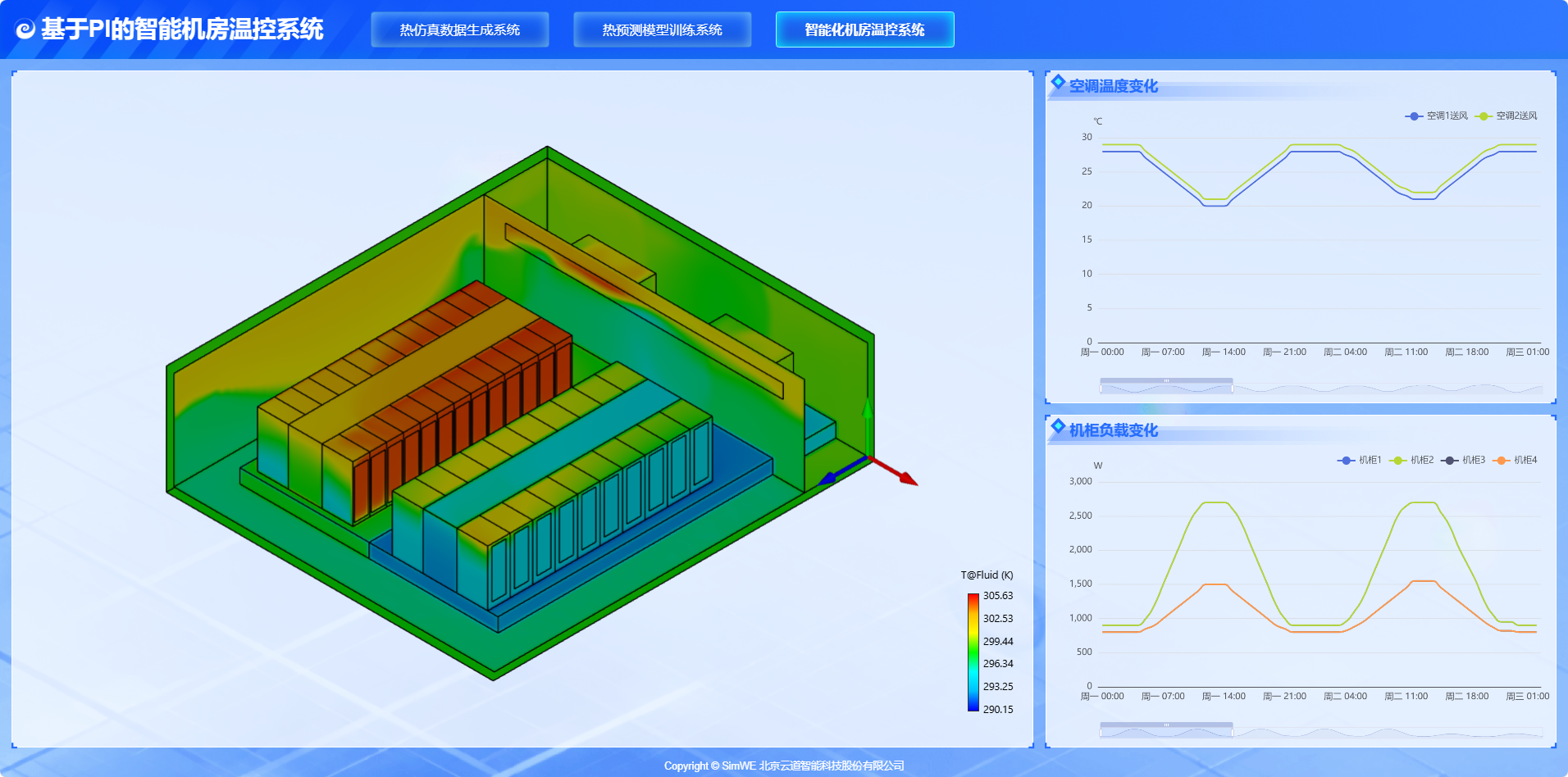The height and width of the screenshot is (777, 1568).
Task: Click the swirl logo beside system title
Action: 25,30
